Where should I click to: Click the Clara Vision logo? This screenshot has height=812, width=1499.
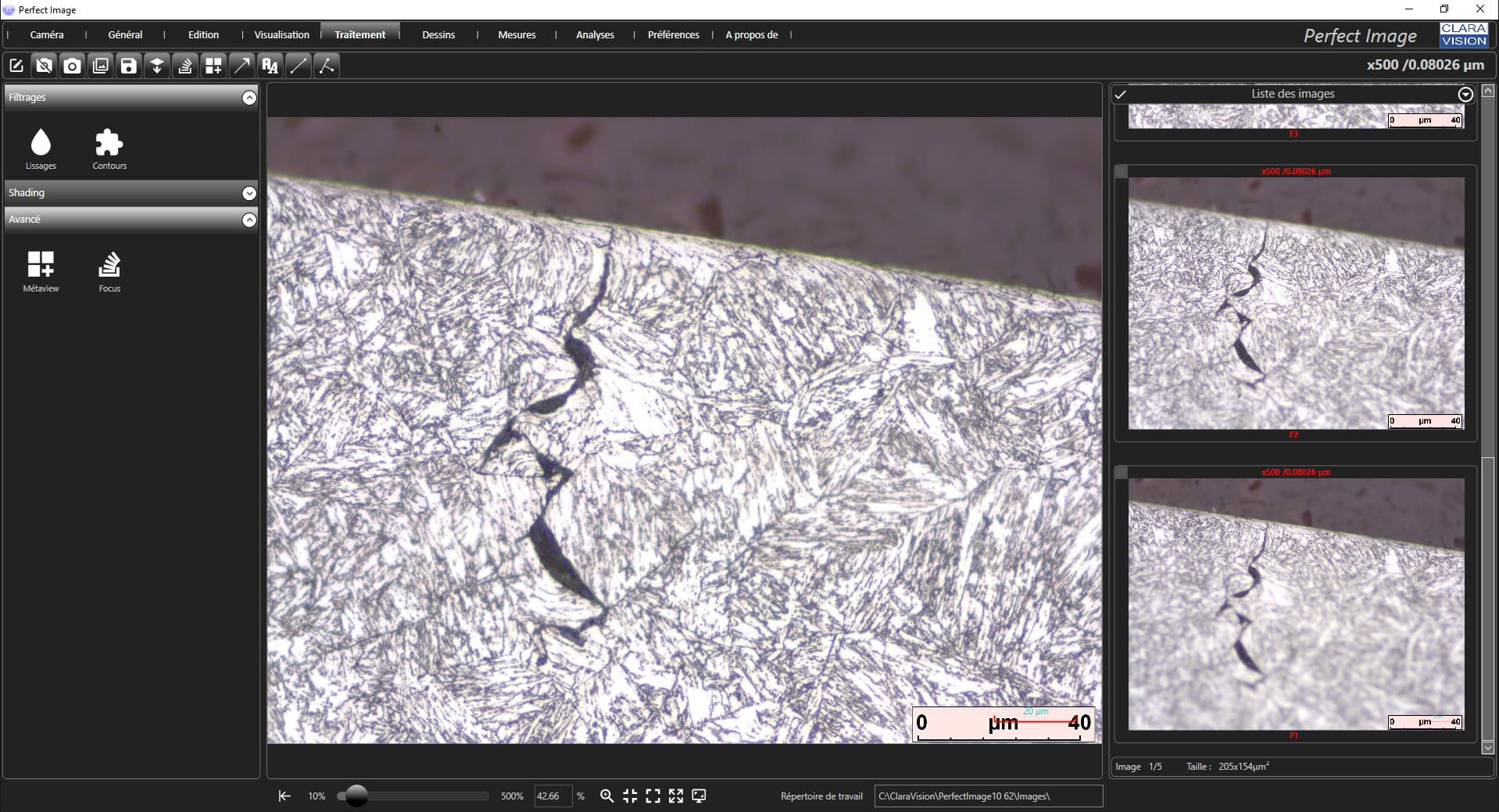[1464, 34]
